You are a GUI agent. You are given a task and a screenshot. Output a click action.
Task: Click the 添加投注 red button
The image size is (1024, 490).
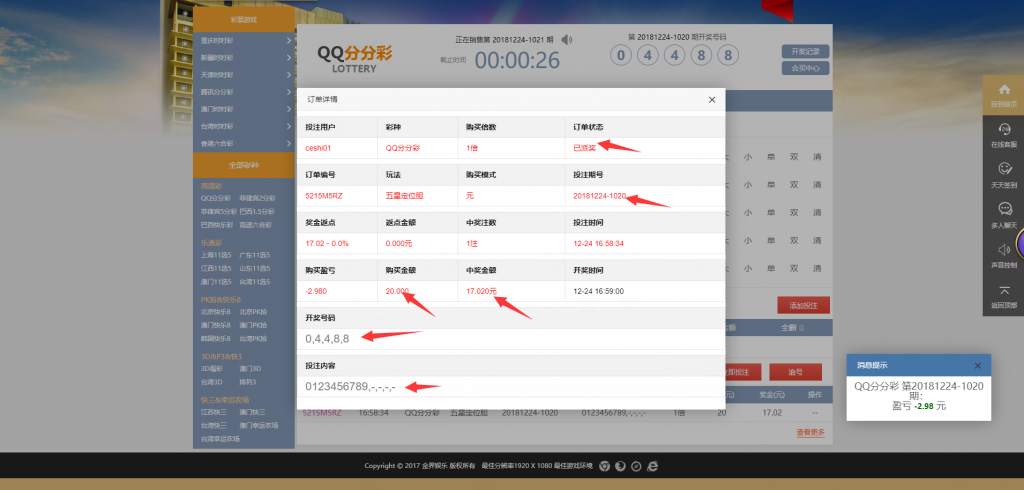pyautogui.click(x=803, y=305)
